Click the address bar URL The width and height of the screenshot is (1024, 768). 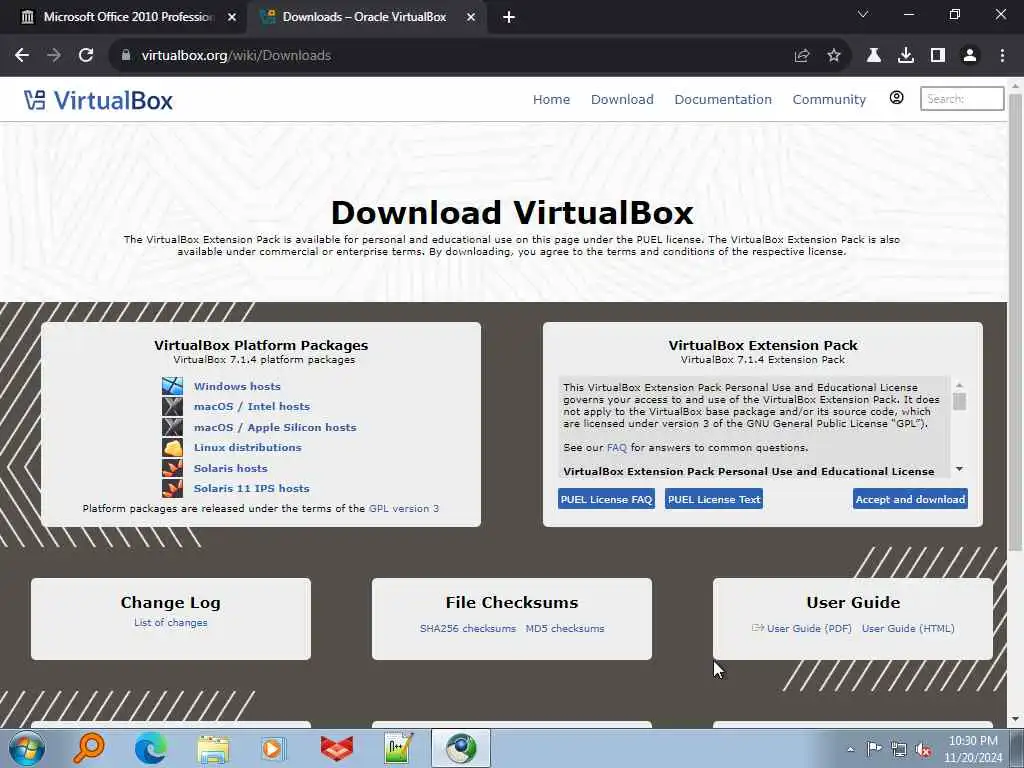pyautogui.click(x=236, y=56)
